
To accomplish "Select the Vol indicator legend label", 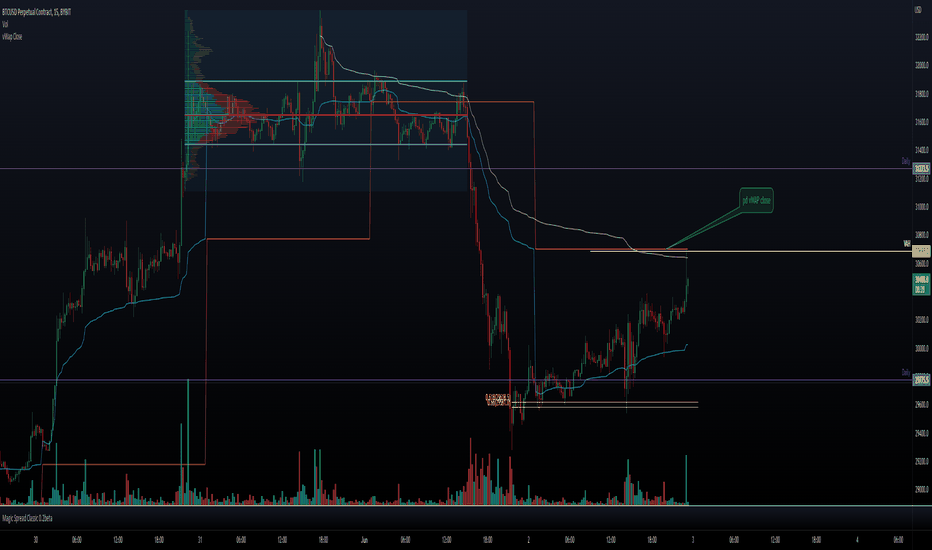I will coord(5,24).
